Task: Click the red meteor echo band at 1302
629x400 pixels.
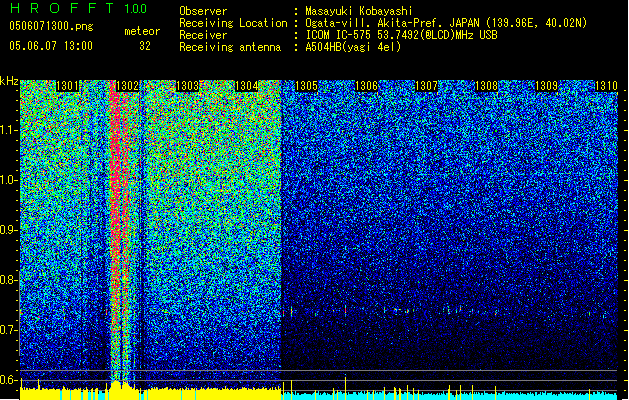Action: (119, 229)
